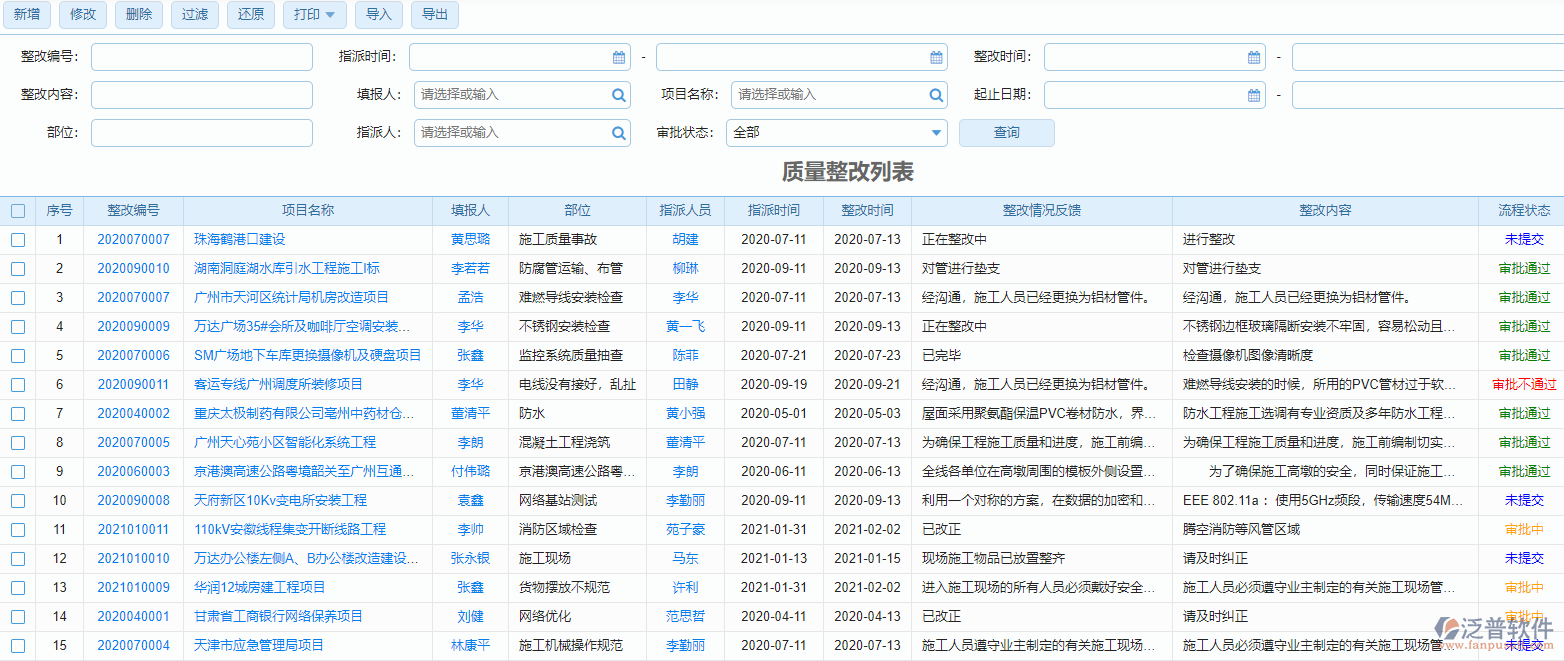Toggle the select-all checkbox in table header

[17, 210]
